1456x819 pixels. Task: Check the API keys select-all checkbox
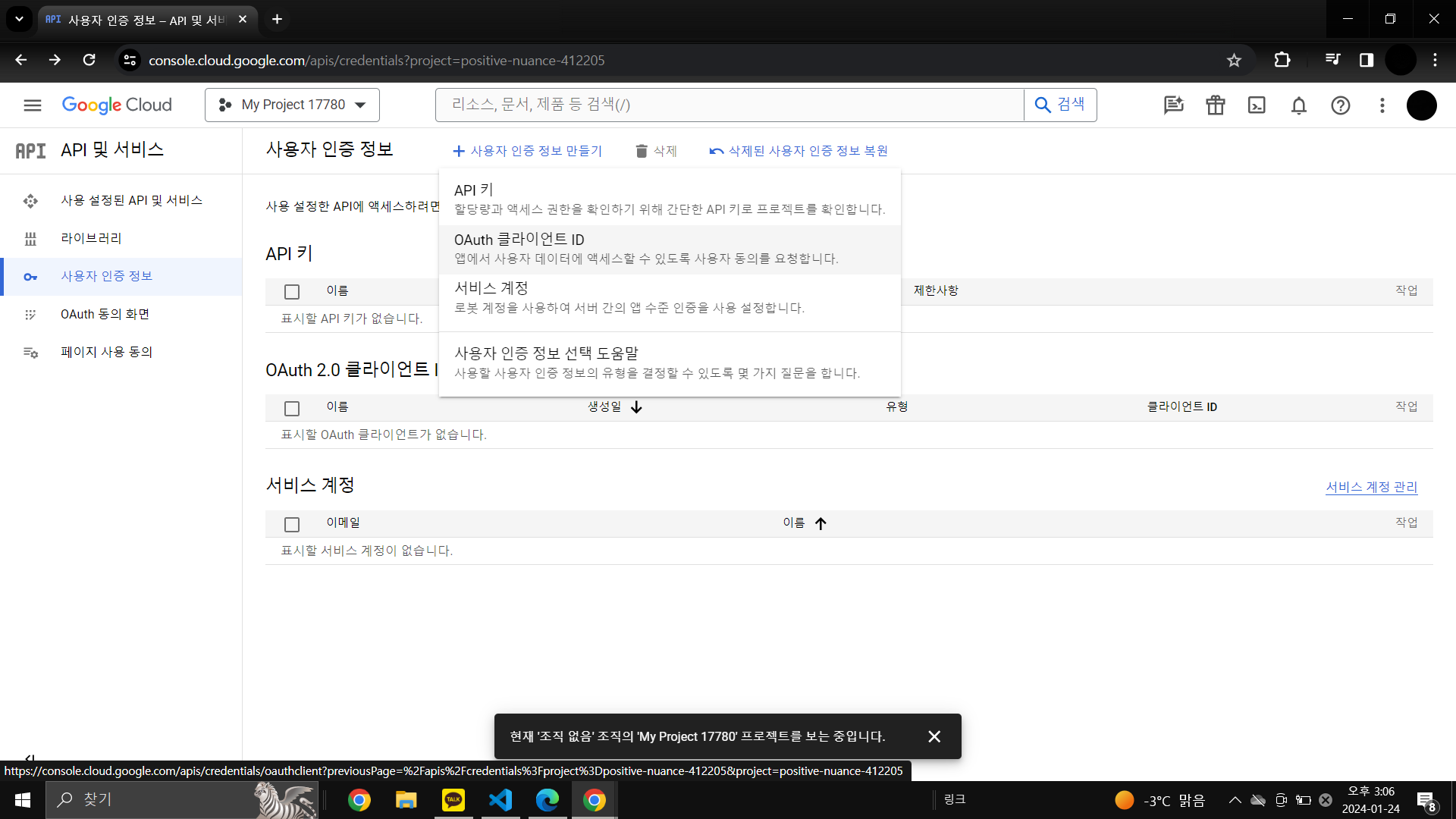[292, 292]
